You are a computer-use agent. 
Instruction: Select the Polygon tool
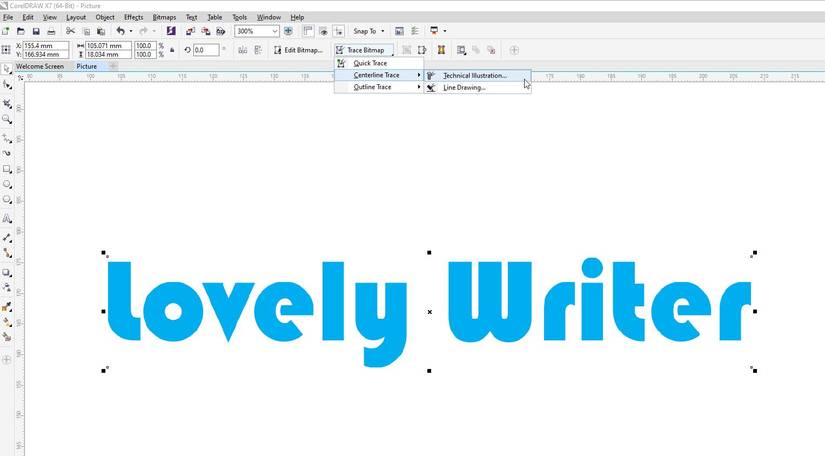pos(7,200)
